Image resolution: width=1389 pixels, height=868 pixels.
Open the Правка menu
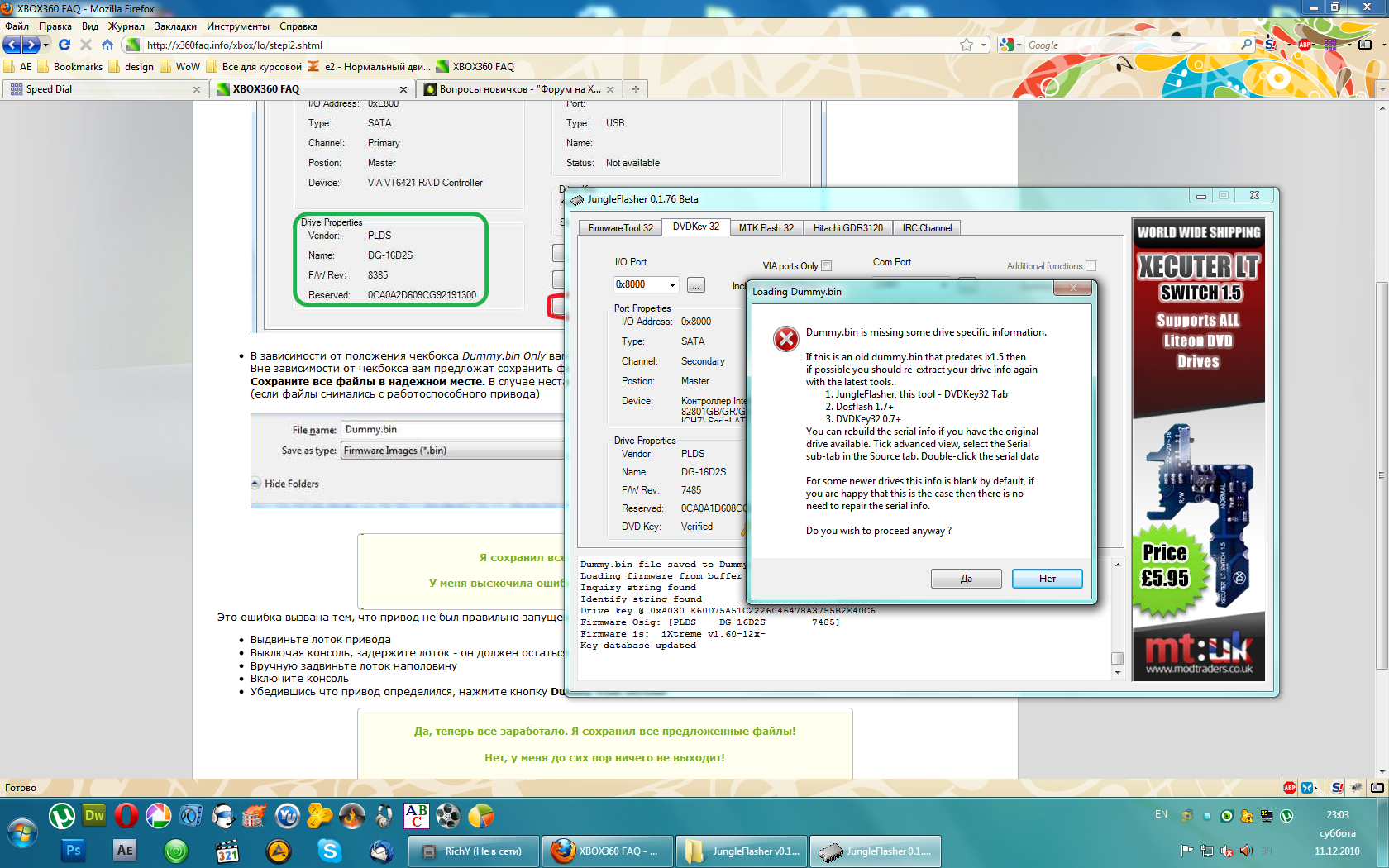coord(55,26)
